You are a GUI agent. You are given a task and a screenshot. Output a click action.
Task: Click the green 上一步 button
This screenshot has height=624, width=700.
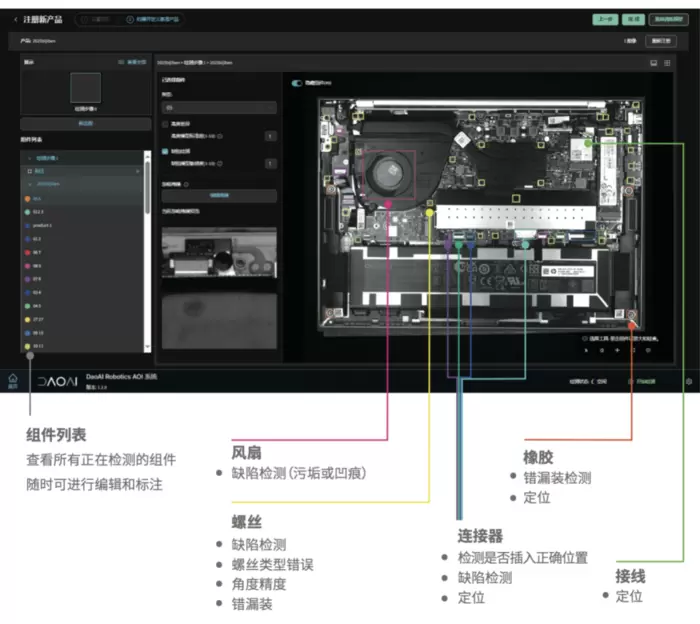coord(604,19)
